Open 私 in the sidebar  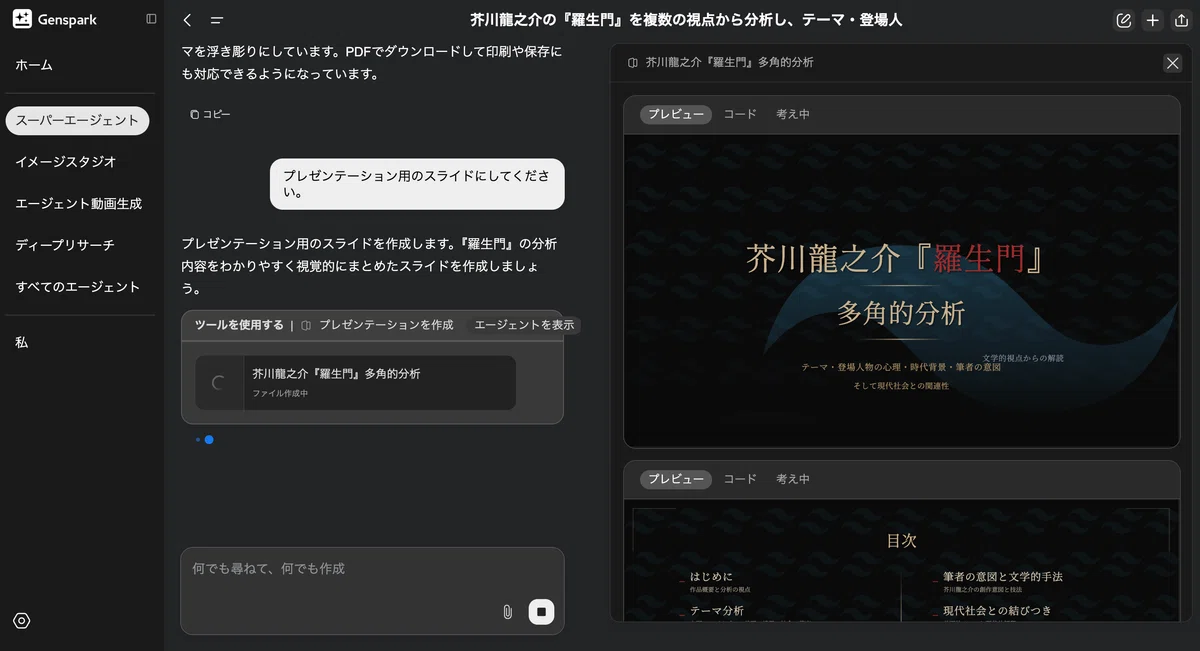point(22,342)
